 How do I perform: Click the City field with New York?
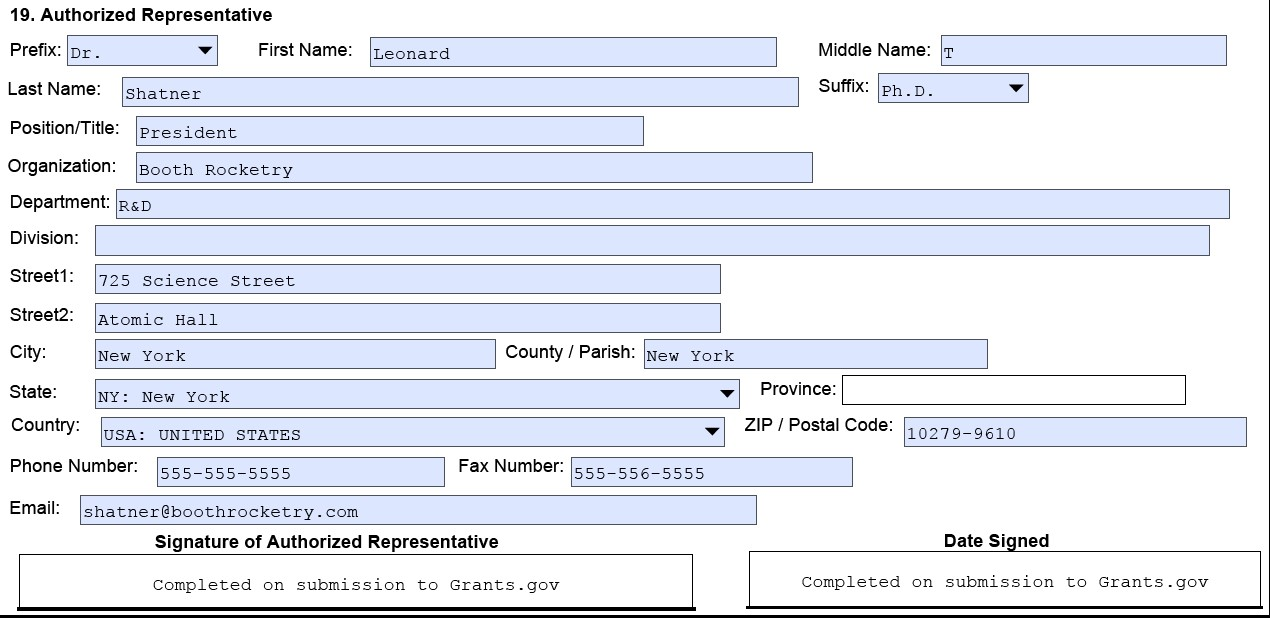point(295,354)
